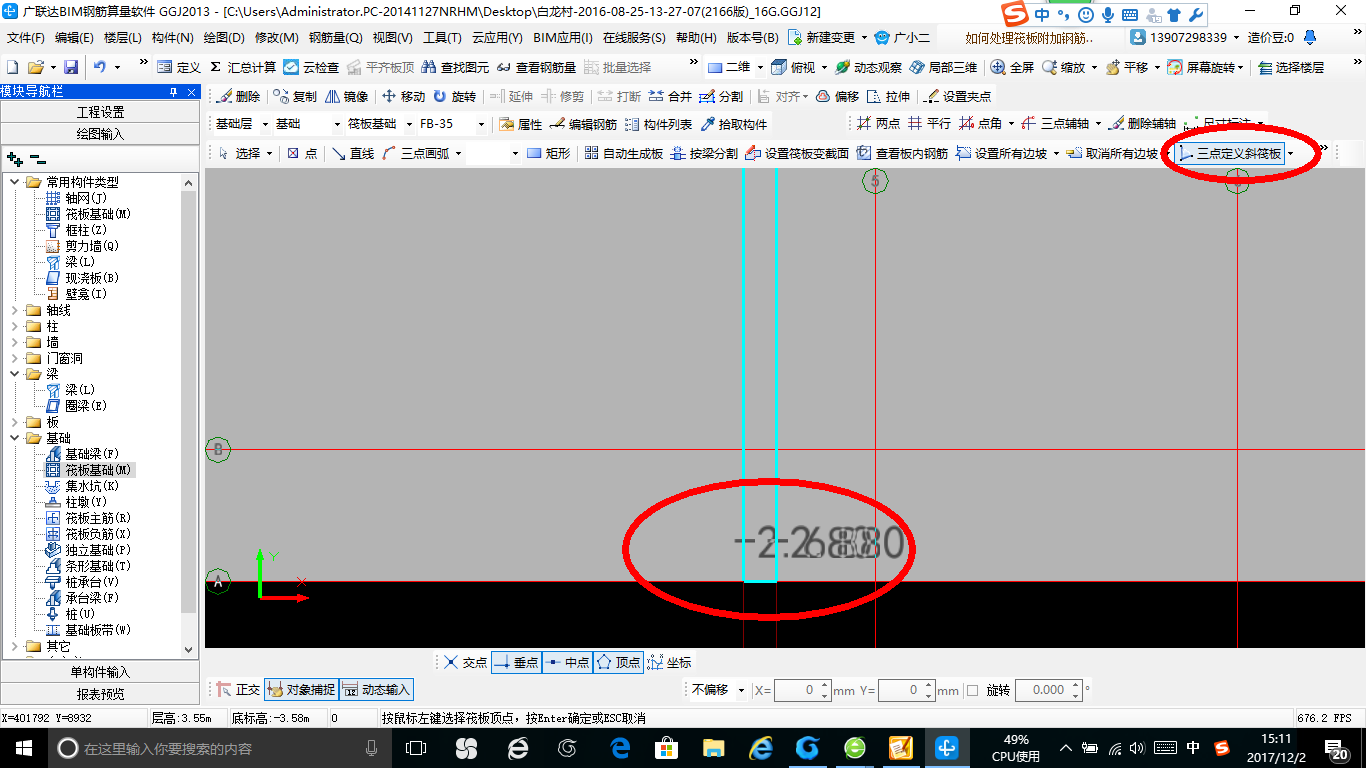The image size is (1366, 768).
Task: Click 自动生成板 auto generate slab
Action: (x=624, y=153)
